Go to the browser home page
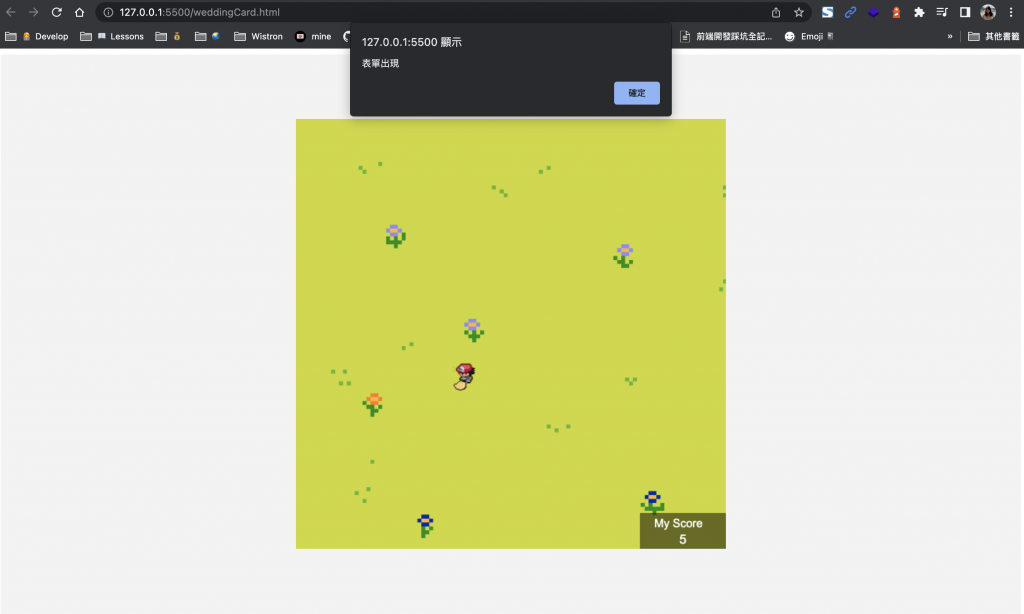The image size is (1024, 614). (79, 12)
